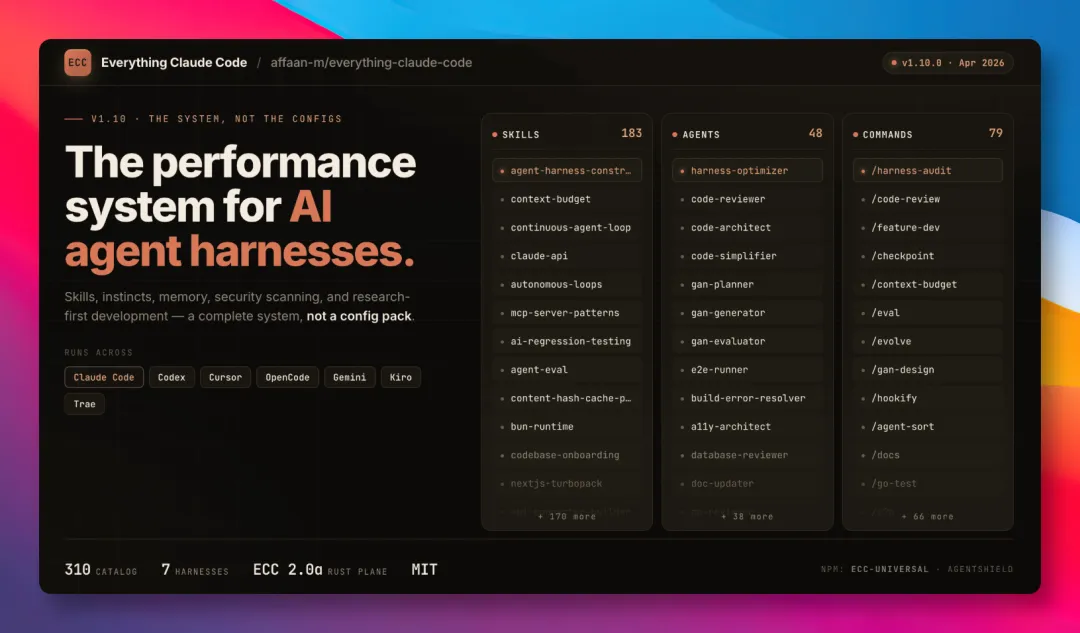Select the nextjs-turbopack skill
1080x633 pixels.
pyautogui.click(x=567, y=484)
